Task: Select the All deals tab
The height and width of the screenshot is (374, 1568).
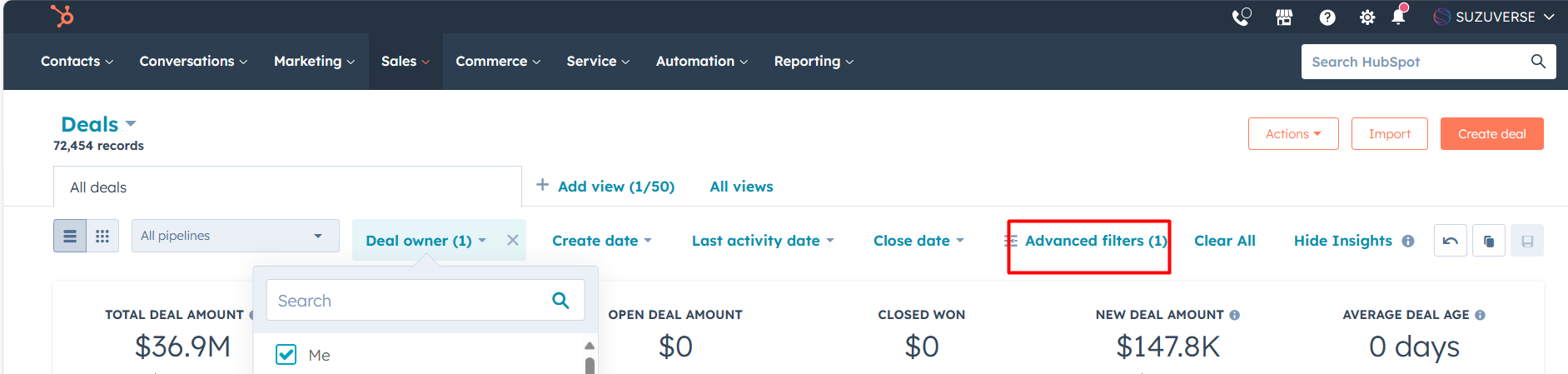Action: pos(98,187)
